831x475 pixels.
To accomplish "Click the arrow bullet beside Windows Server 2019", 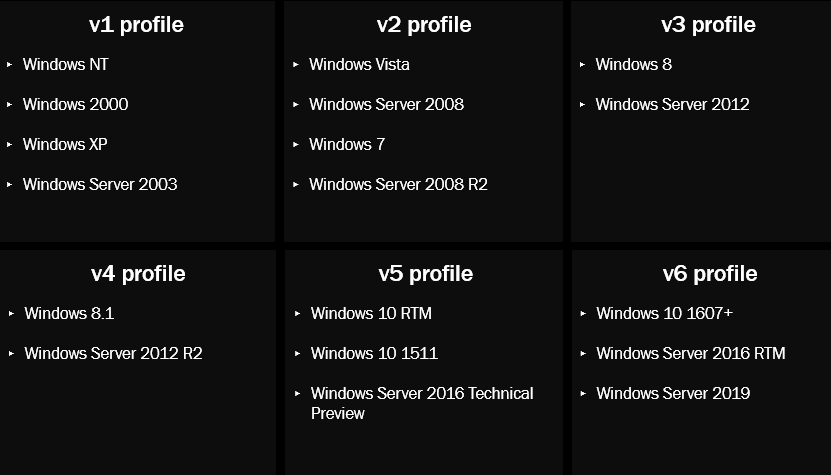I will coord(583,393).
